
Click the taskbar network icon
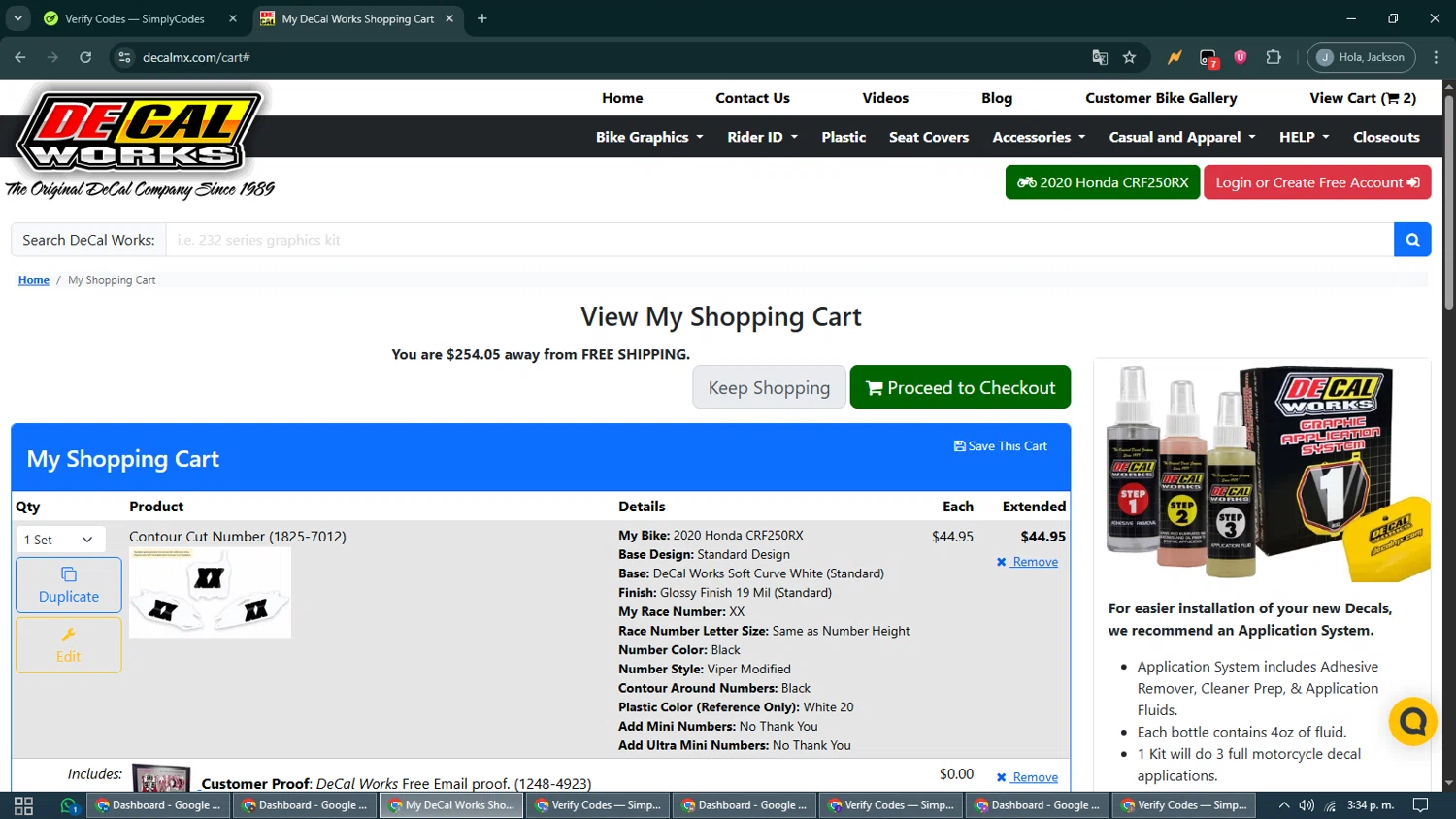click(1330, 805)
